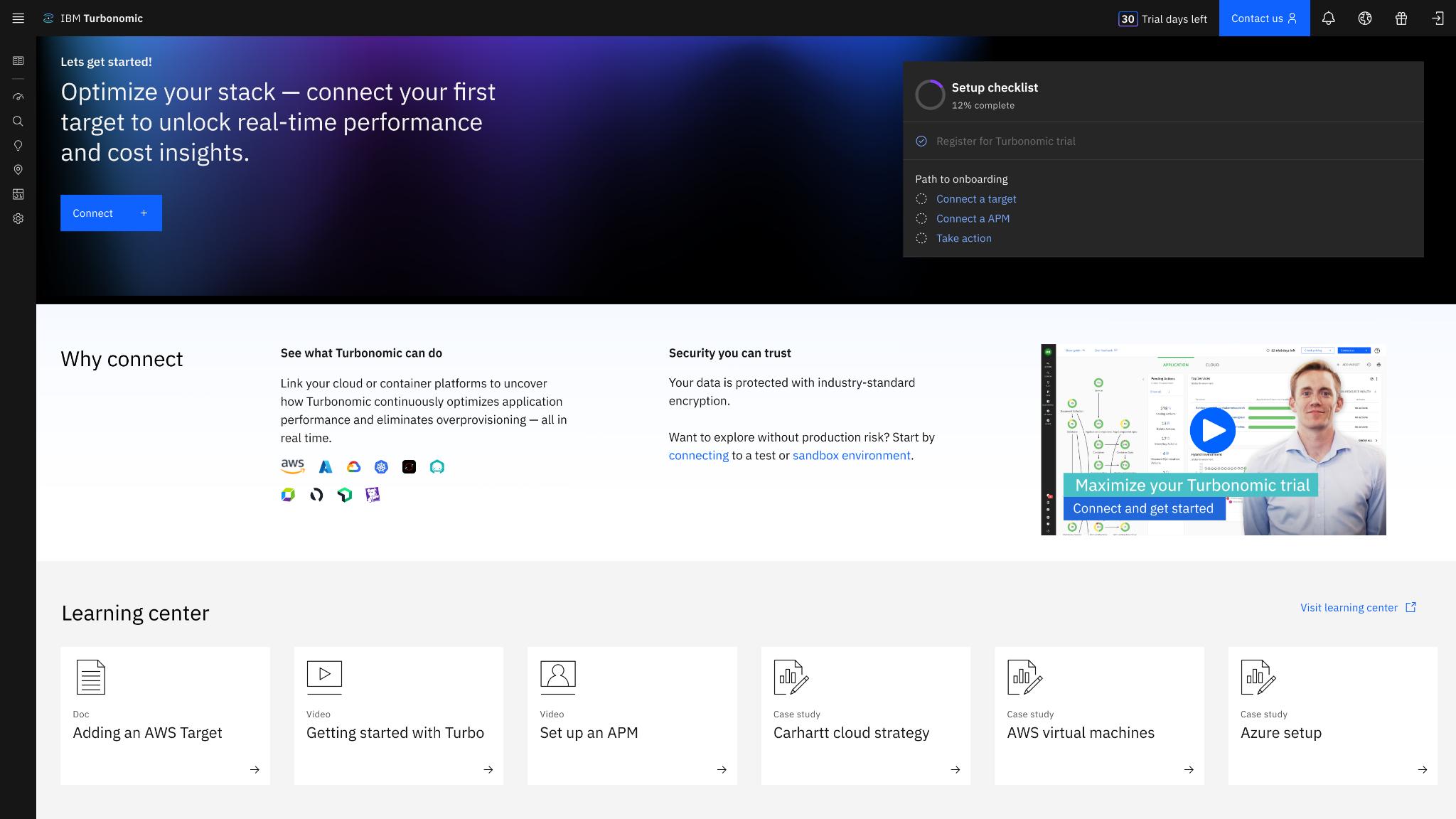Open the settings gear in sidebar
1456x819 pixels.
18,219
